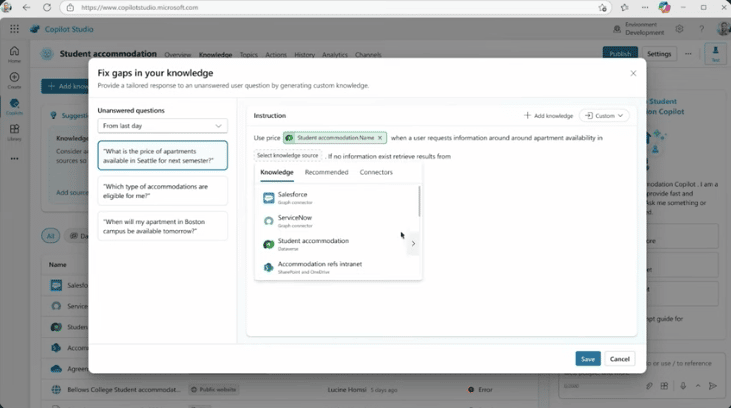Remove Student accommodation.Name tag
The width and height of the screenshot is (731, 408).
380,138
